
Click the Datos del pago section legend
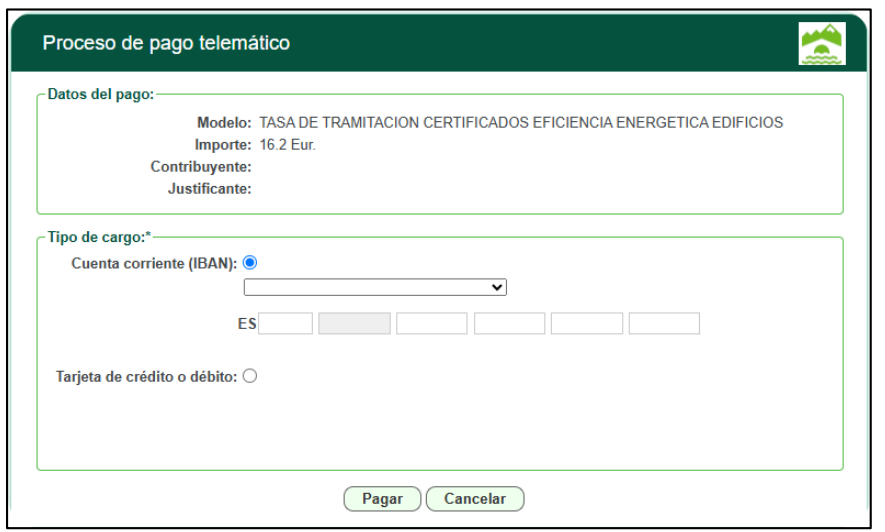100,95
